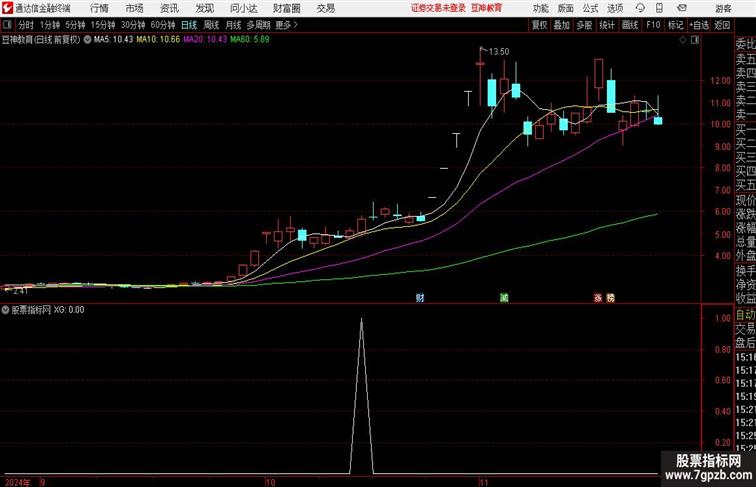
Task: Switch to the 30分钟 period tab
Action: click(133, 25)
